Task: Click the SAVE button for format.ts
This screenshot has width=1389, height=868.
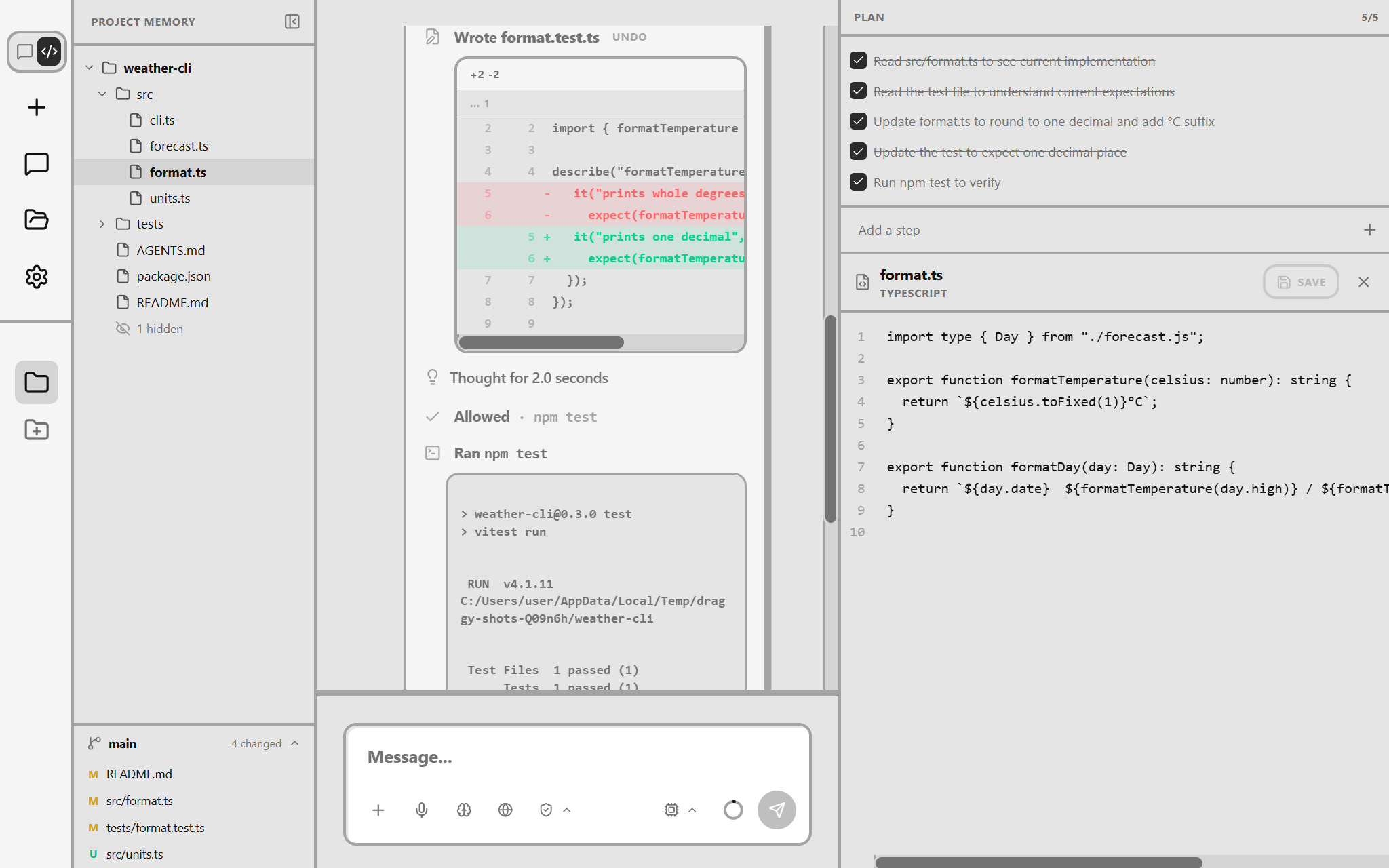Action: (x=1301, y=282)
